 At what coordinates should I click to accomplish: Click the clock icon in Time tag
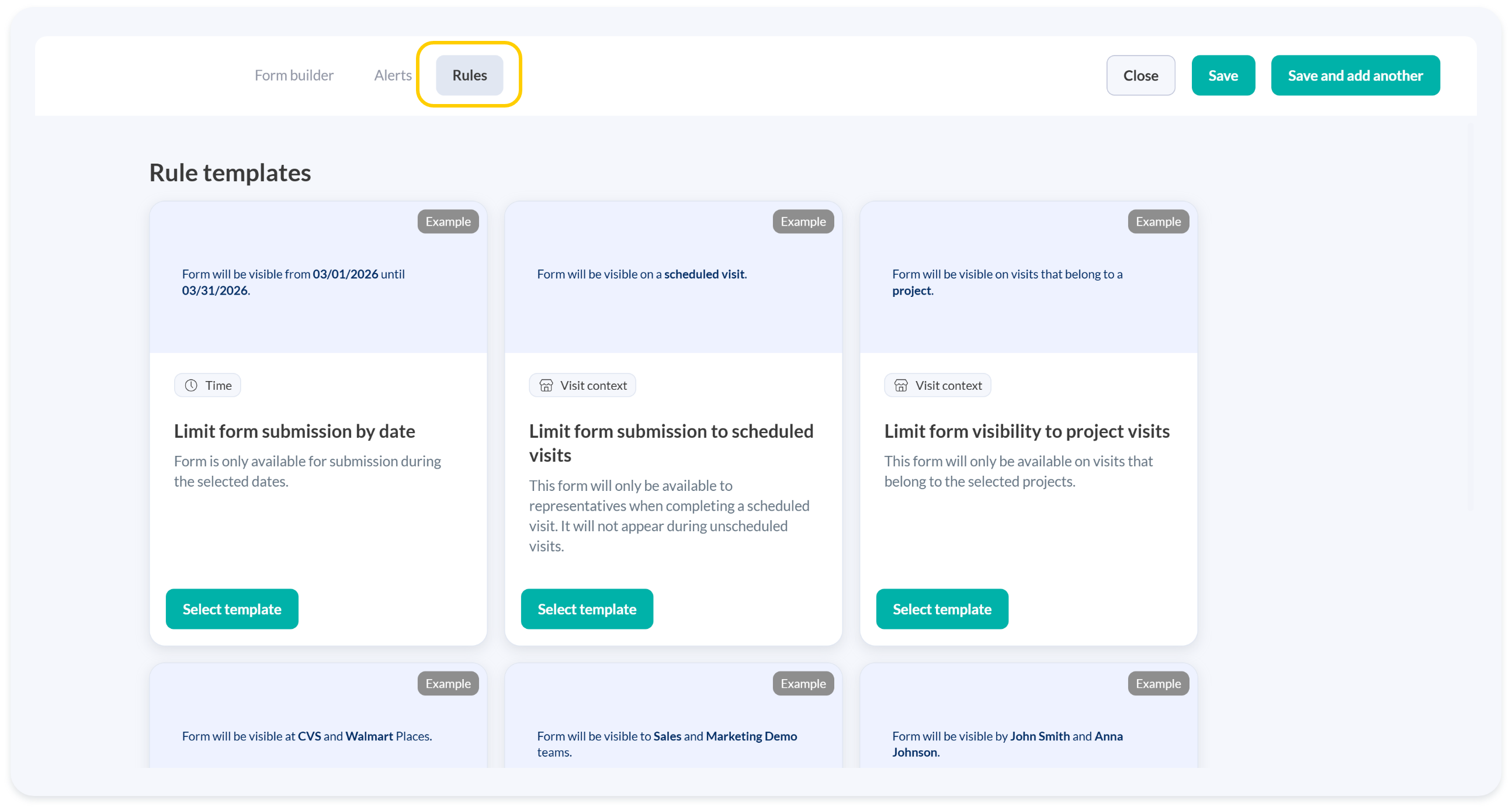[x=191, y=386]
